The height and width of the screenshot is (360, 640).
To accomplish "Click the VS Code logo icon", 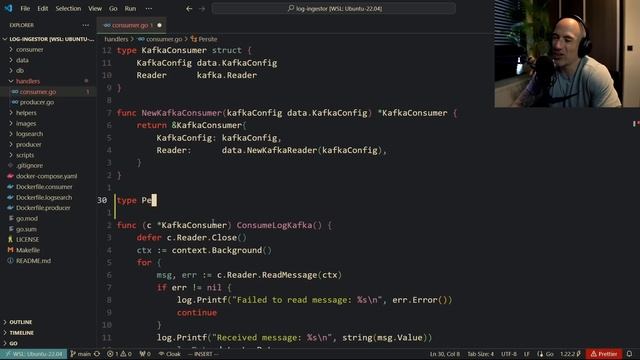I will point(8,8).
